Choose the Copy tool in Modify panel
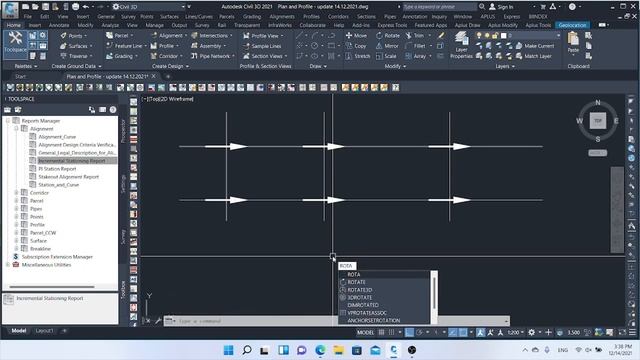This screenshot has height=360, width=640. coord(356,46)
